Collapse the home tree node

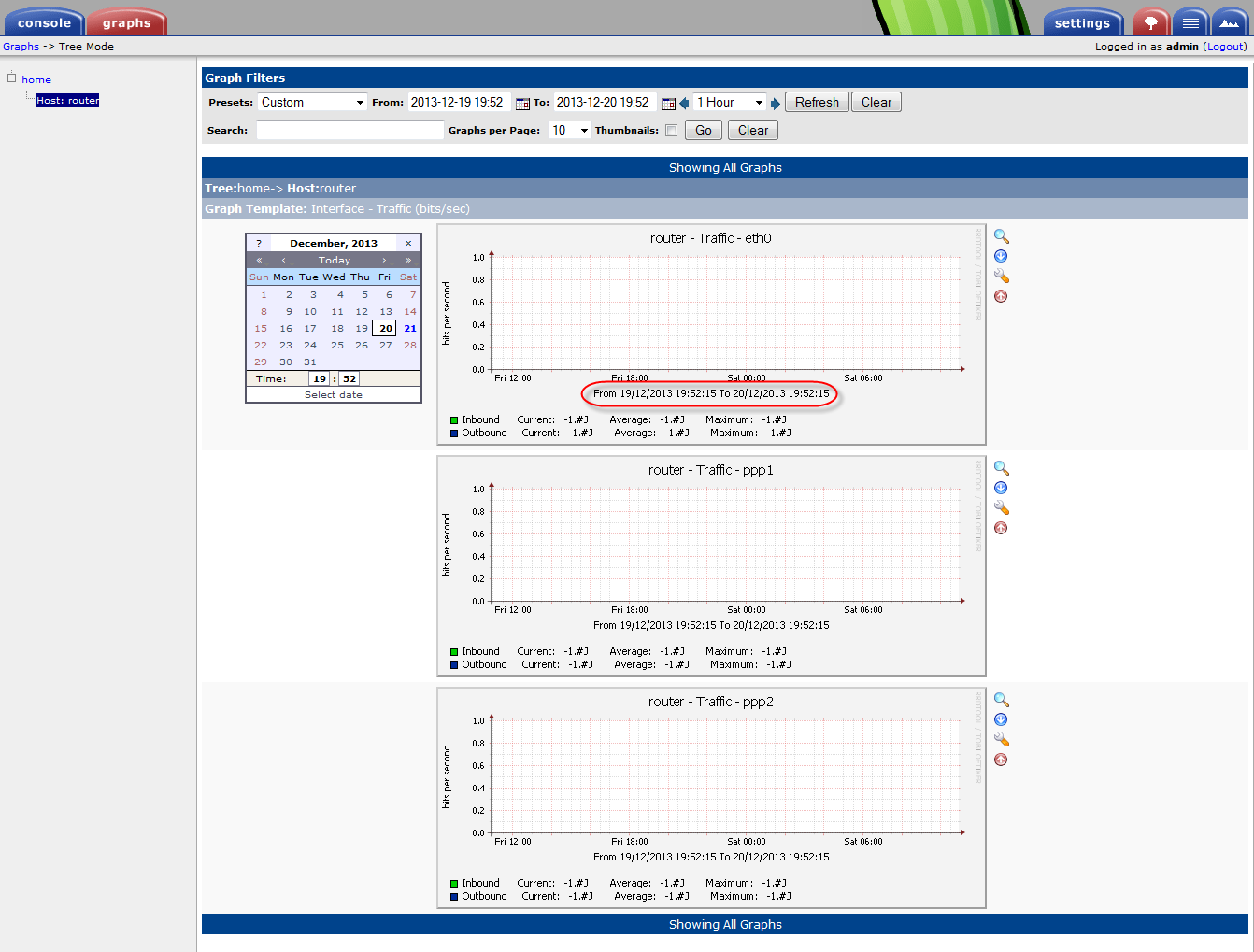coord(12,78)
